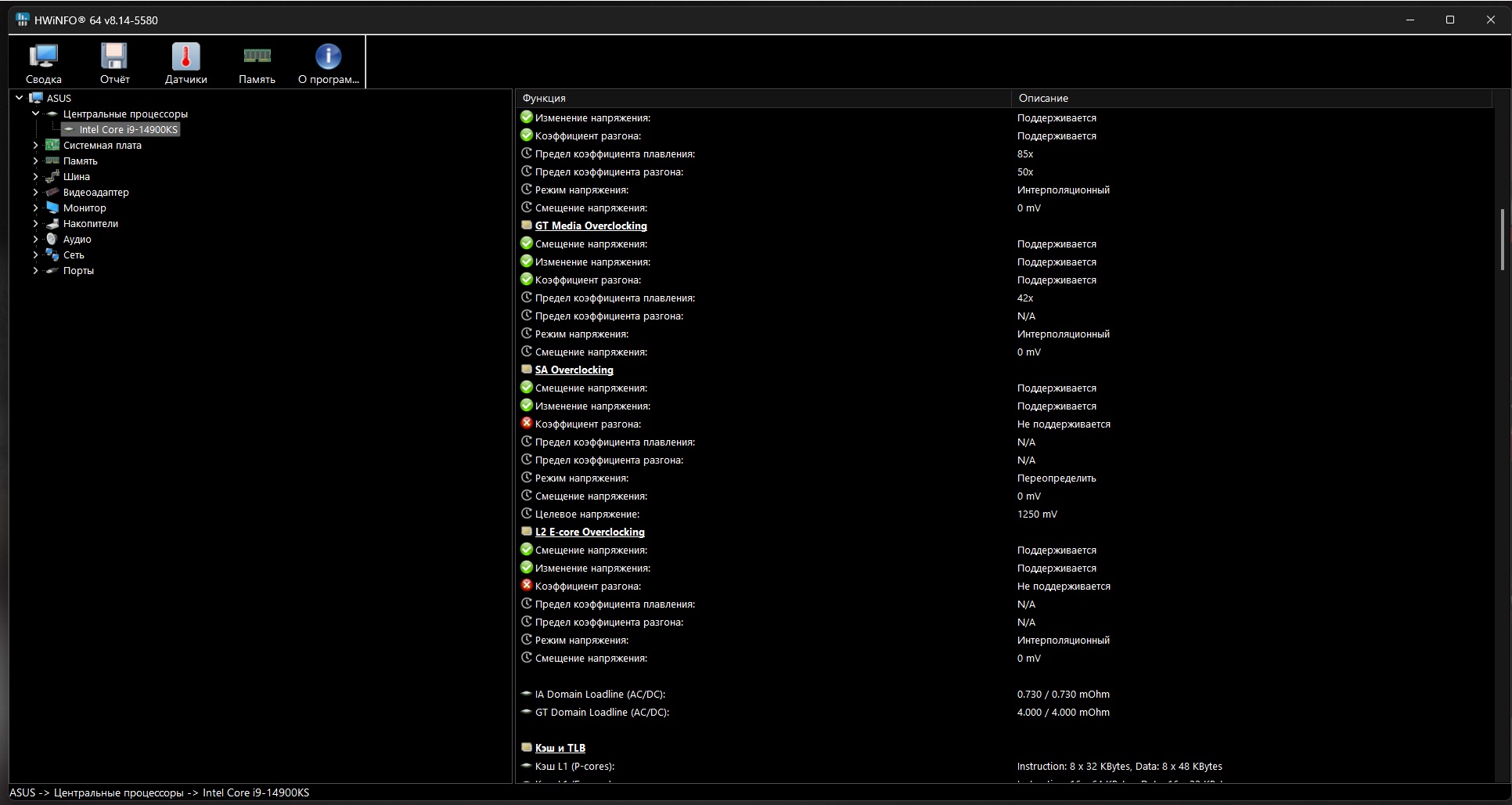Click the HWiNFO app icon in title bar
The image size is (1512, 805).
pos(22,20)
